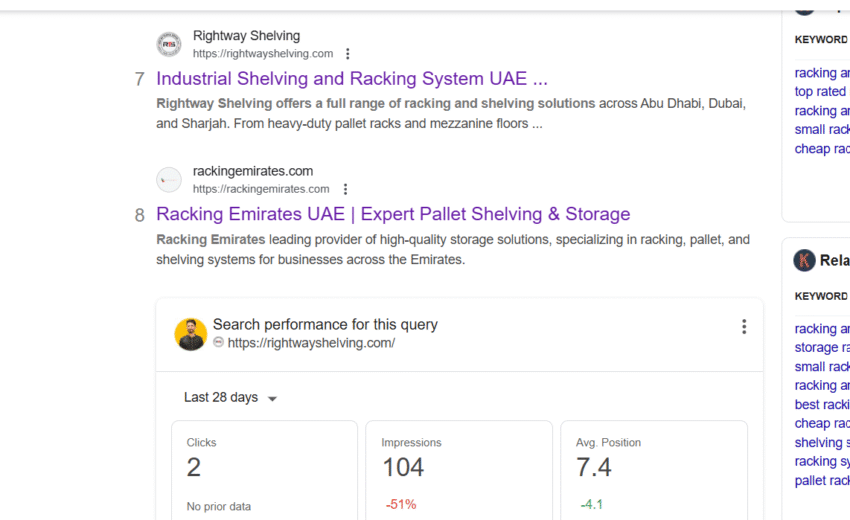Viewport: 850px width, 520px height.
Task: Click the K logo icon in sidebar
Action: (x=804, y=260)
